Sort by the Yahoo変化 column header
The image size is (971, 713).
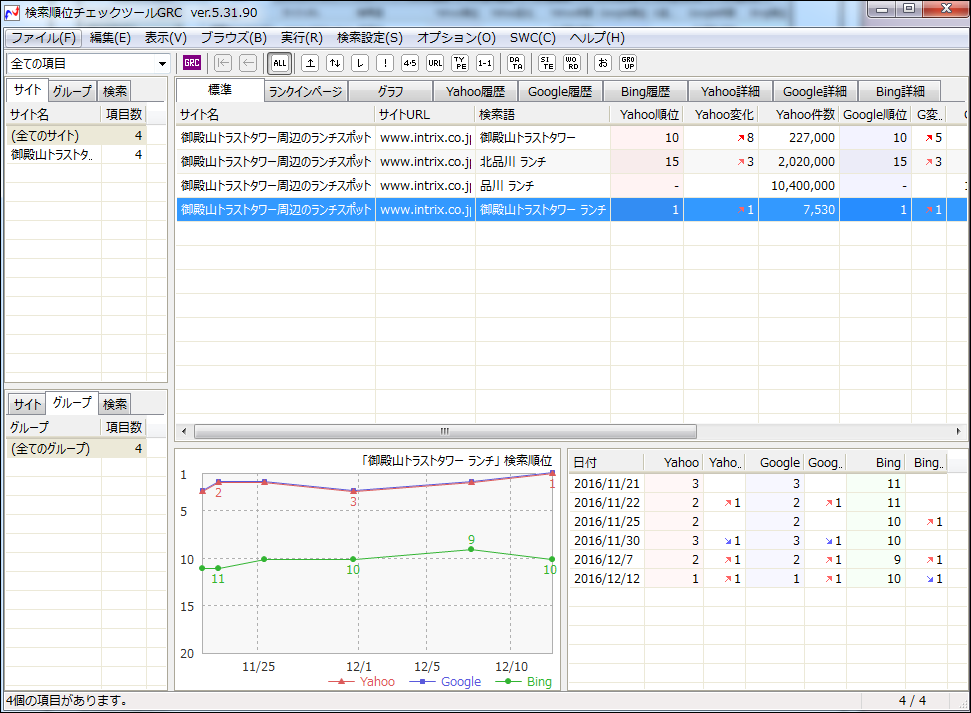721,115
